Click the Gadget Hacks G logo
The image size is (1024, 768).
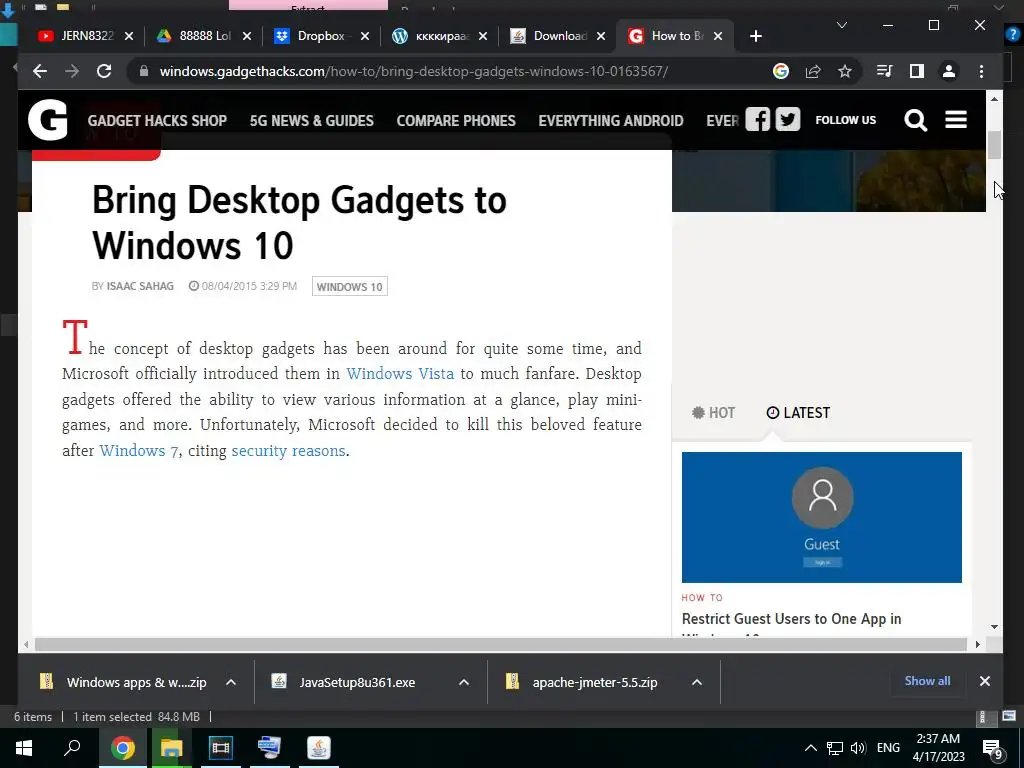[x=48, y=120]
